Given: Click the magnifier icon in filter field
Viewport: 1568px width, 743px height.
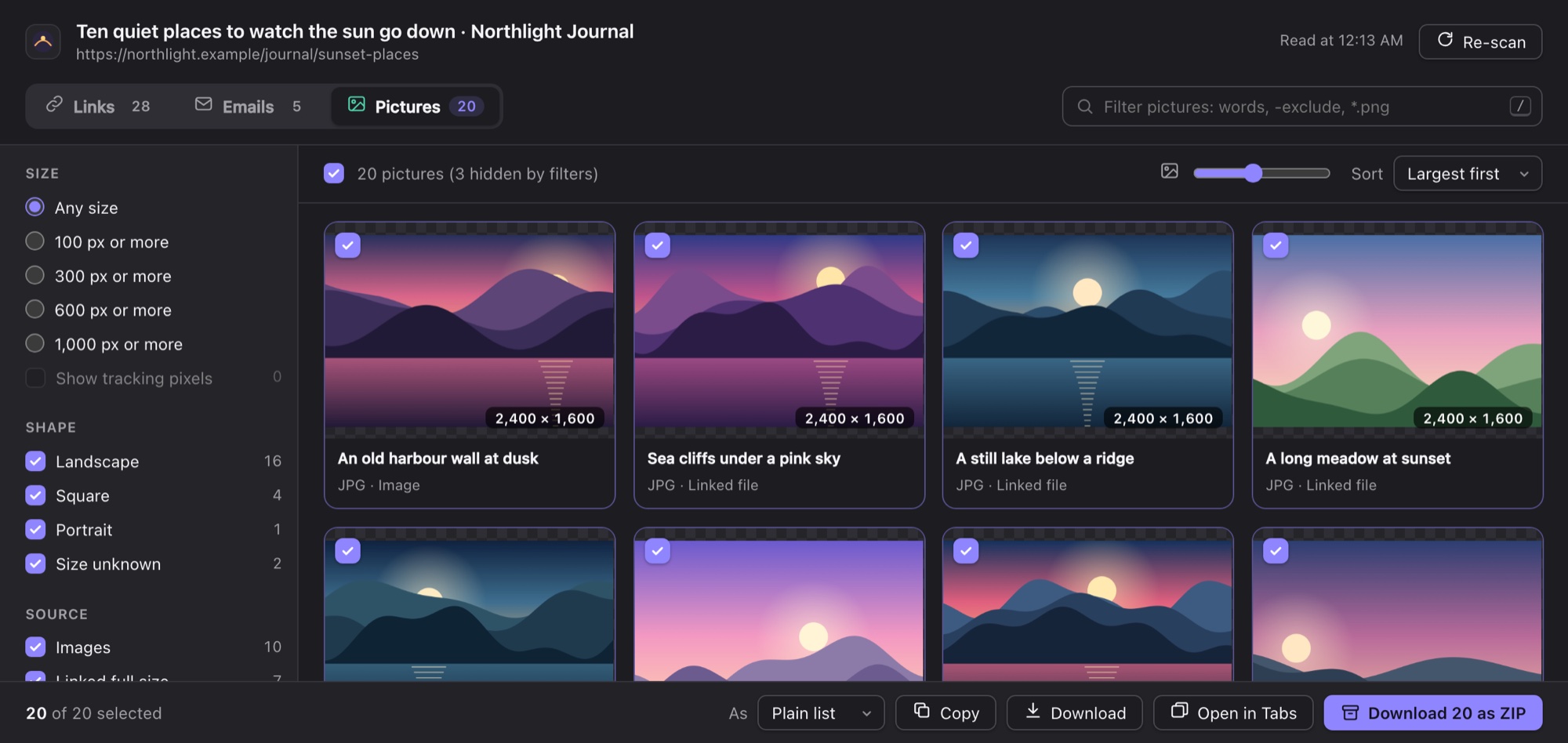Looking at the screenshot, I should point(1085,107).
